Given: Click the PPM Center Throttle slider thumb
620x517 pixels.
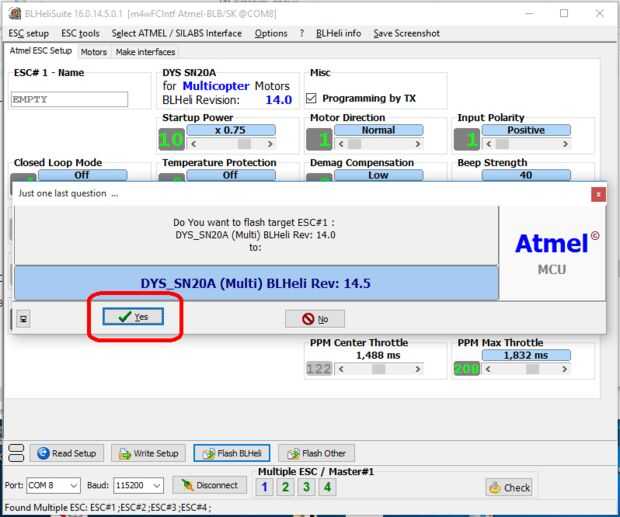Looking at the screenshot, I should [378, 369].
